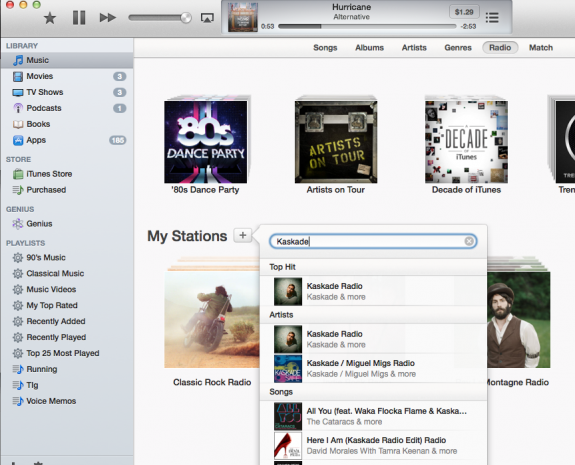Open the Up Next list icon

492,18
